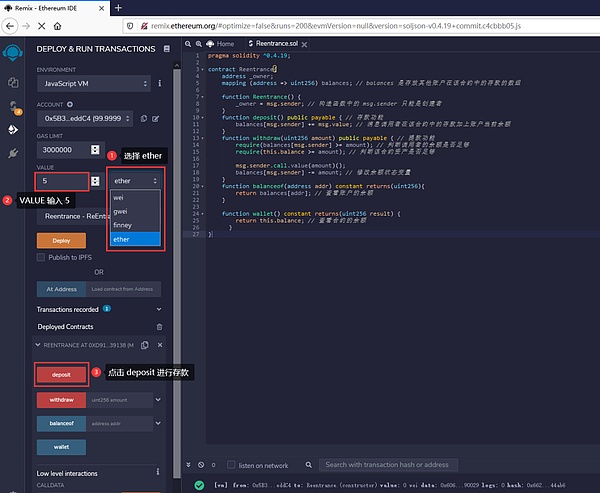This screenshot has width=600, height=493.
Task: Expand the Transactions recorded section
Action: pyautogui.click(x=159, y=309)
